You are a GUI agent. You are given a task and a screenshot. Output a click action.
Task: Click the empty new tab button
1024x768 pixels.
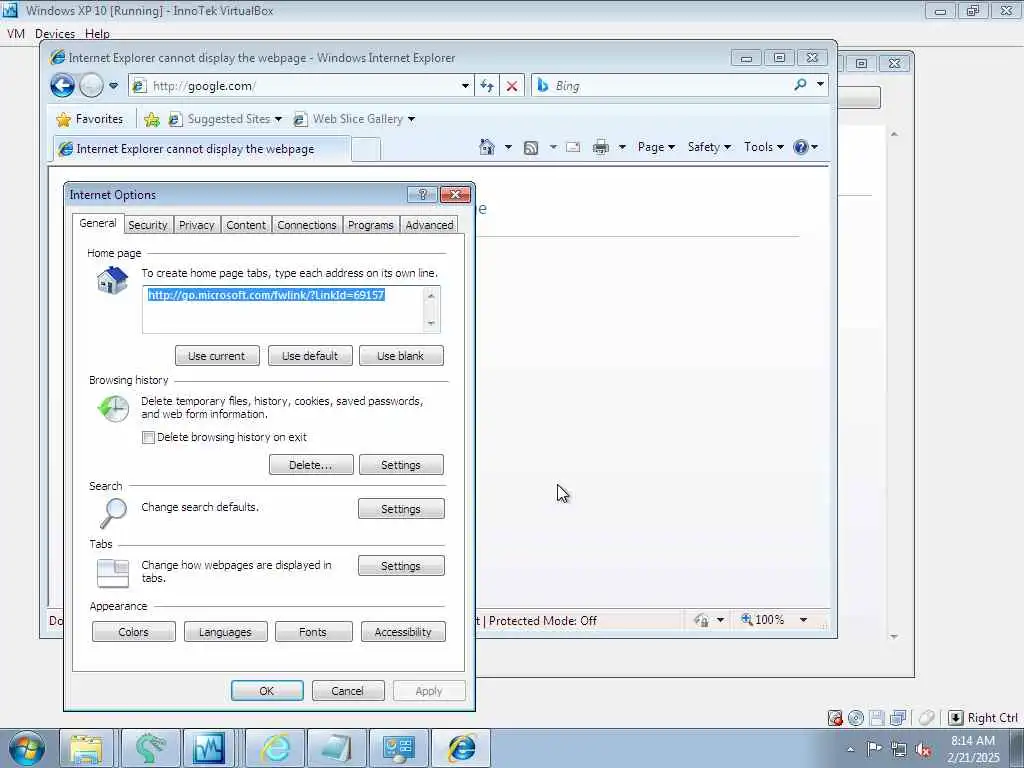click(x=366, y=150)
